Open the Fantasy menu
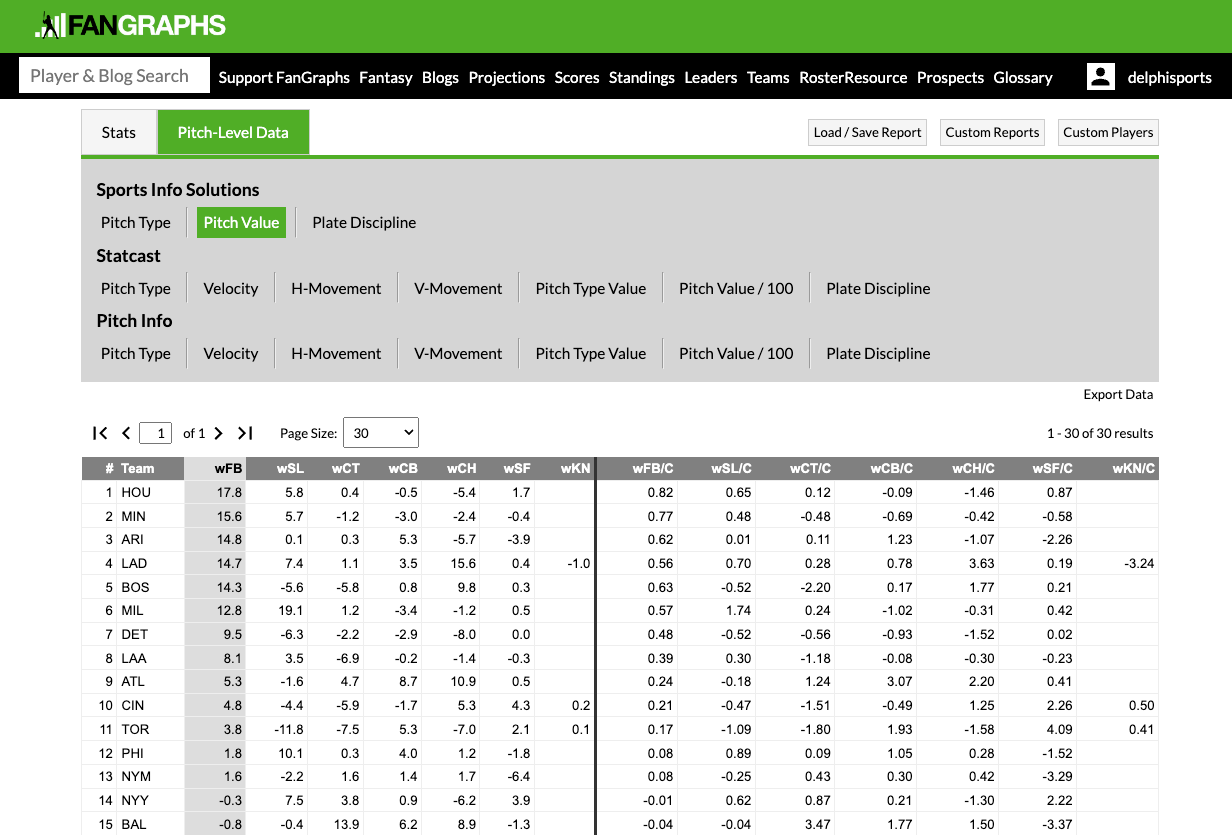This screenshot has width=1232, height=835. click(386, 77)
